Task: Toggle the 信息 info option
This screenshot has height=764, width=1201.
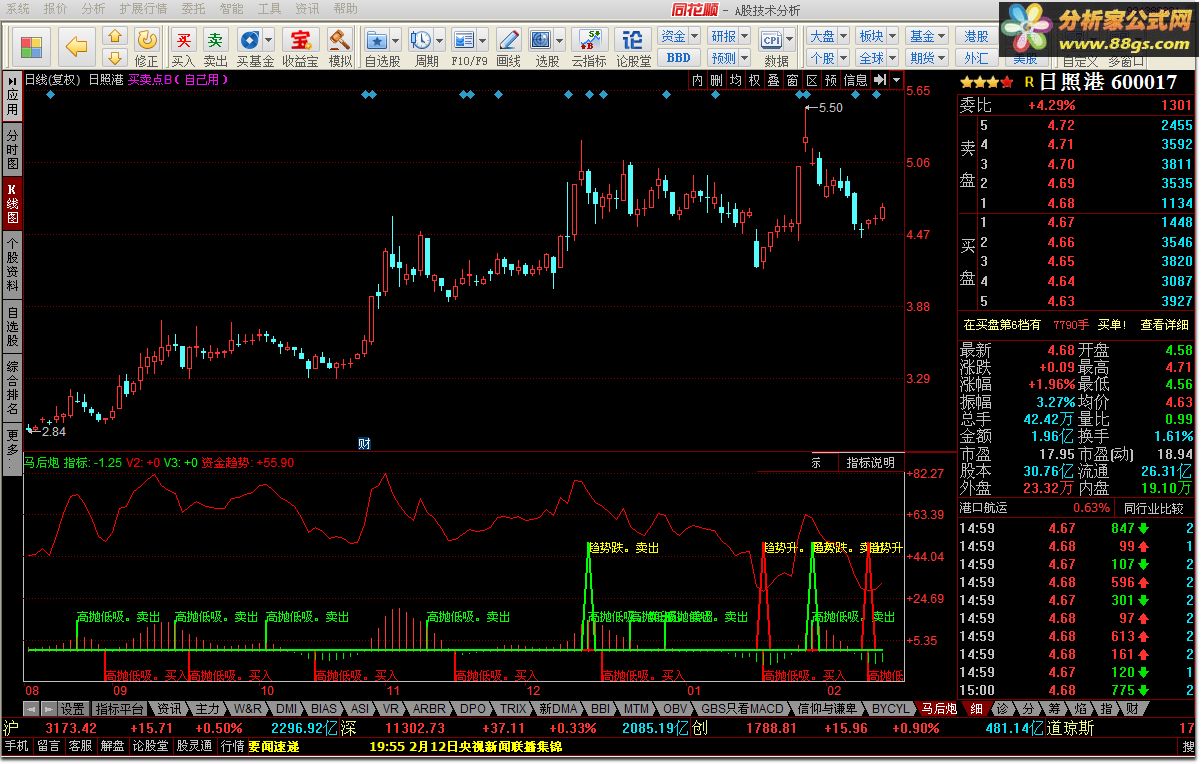Action: click(855, 80)
